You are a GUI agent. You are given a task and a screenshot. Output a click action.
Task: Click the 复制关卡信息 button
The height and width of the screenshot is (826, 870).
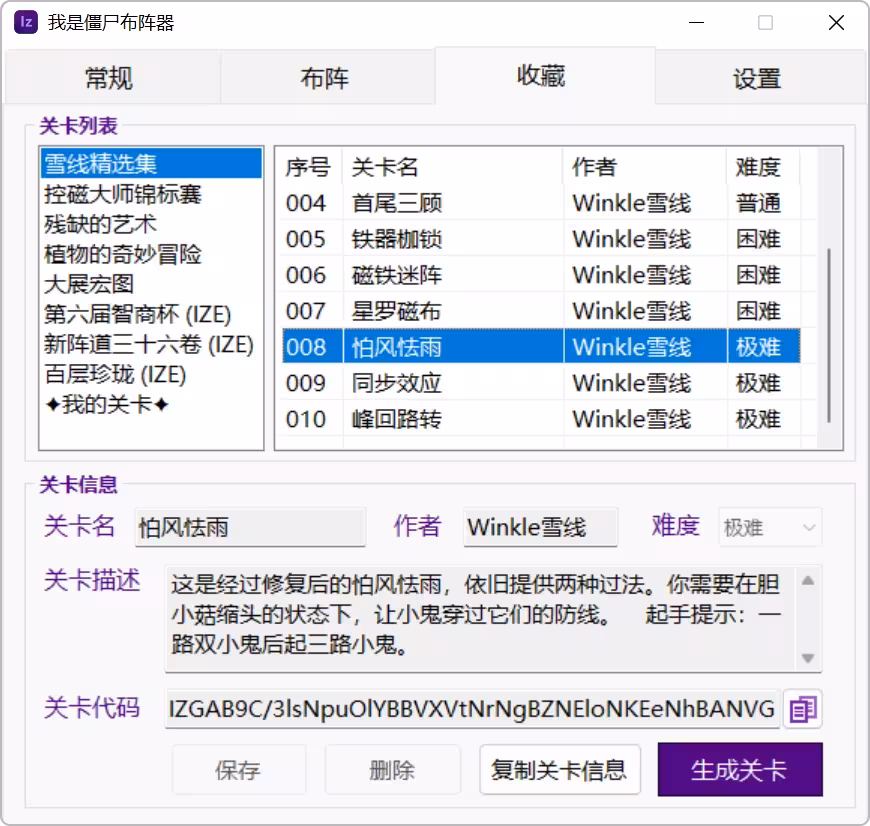tap(559, 770)
